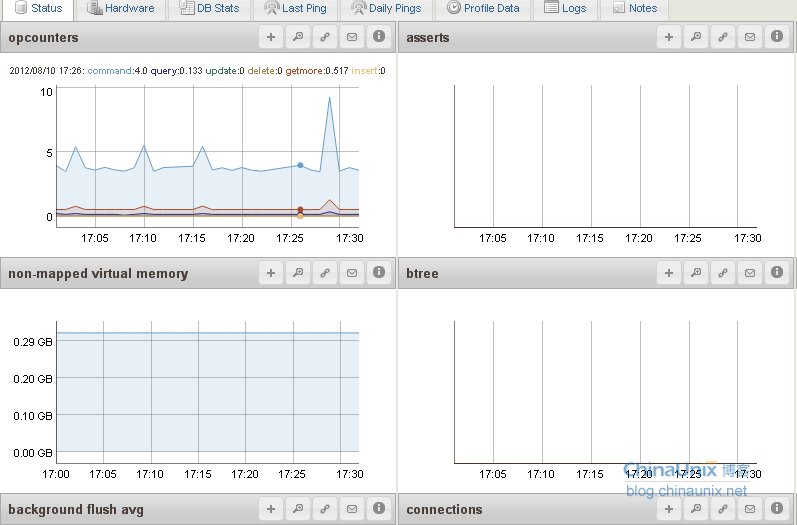Zoom the opcounters chart with magnifier icon

pyautogui.click(x=298, y=38)
